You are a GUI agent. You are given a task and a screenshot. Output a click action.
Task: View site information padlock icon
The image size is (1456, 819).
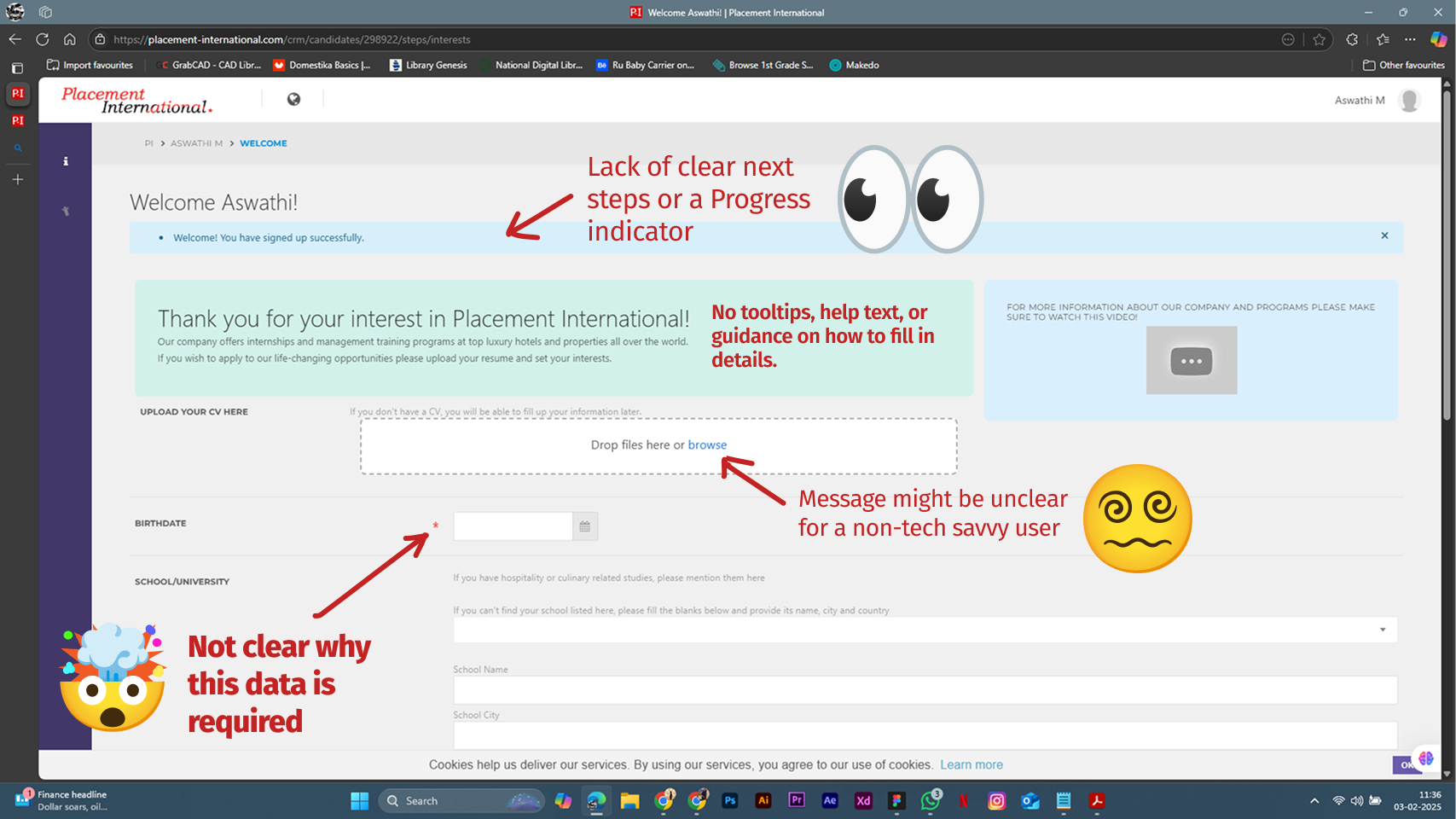point(100,39)
